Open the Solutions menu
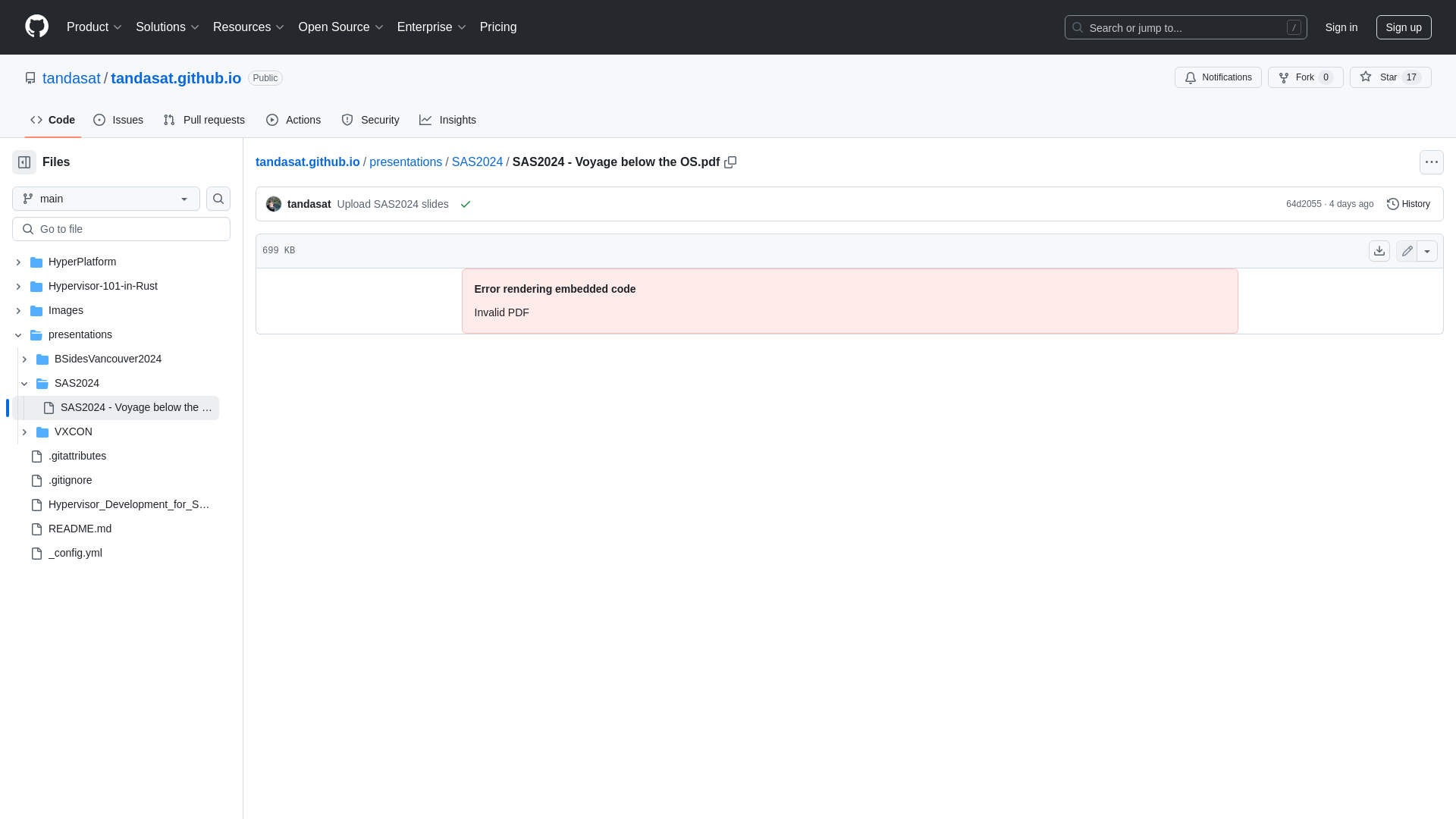1456x819 pixels. point(167,27)
